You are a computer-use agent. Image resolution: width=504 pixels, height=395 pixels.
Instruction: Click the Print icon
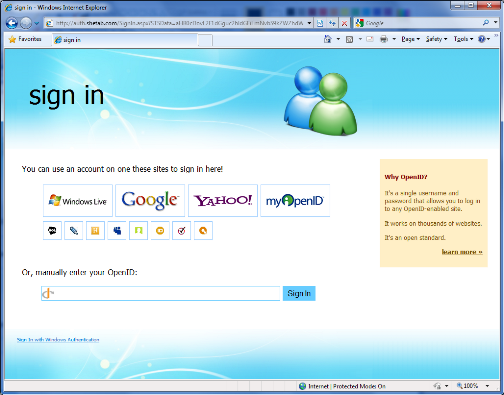tap(384, 39)
